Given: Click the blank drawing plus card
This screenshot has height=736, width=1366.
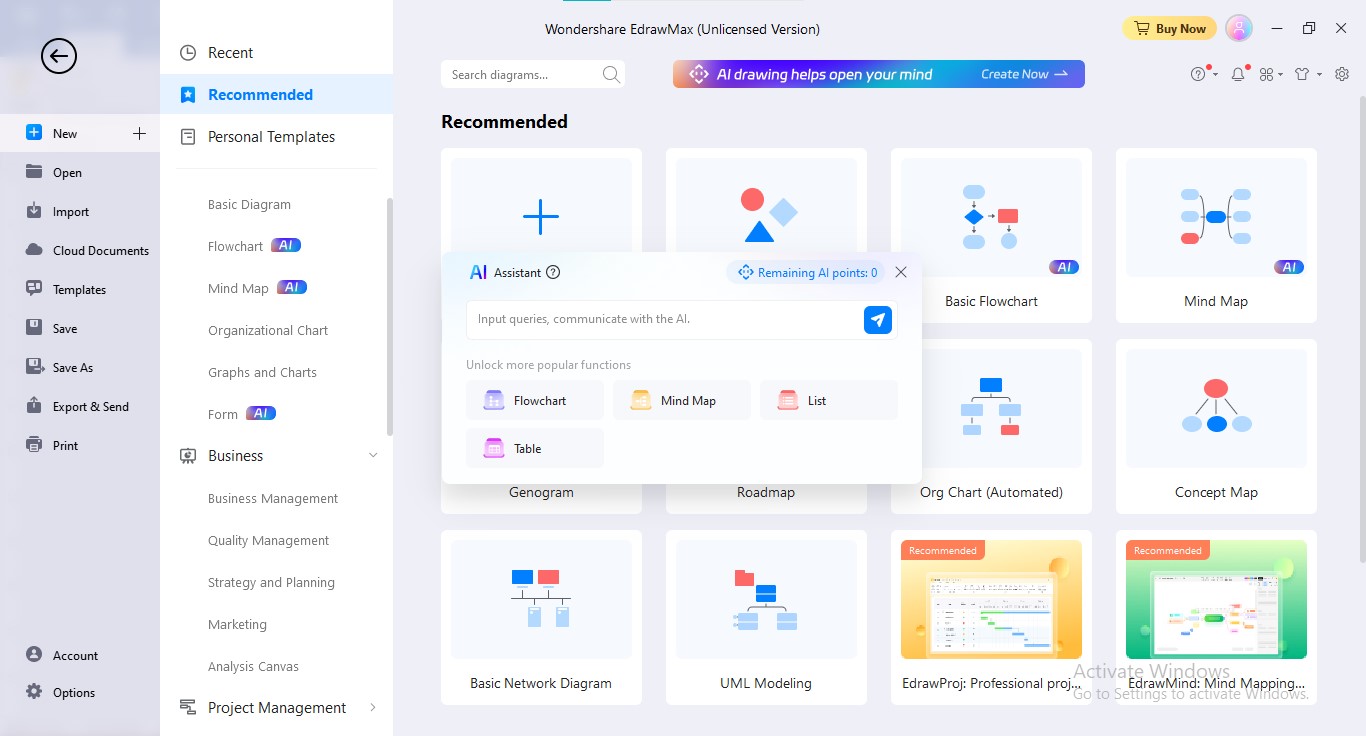Looking at the screenshot, I should [541, 217].
